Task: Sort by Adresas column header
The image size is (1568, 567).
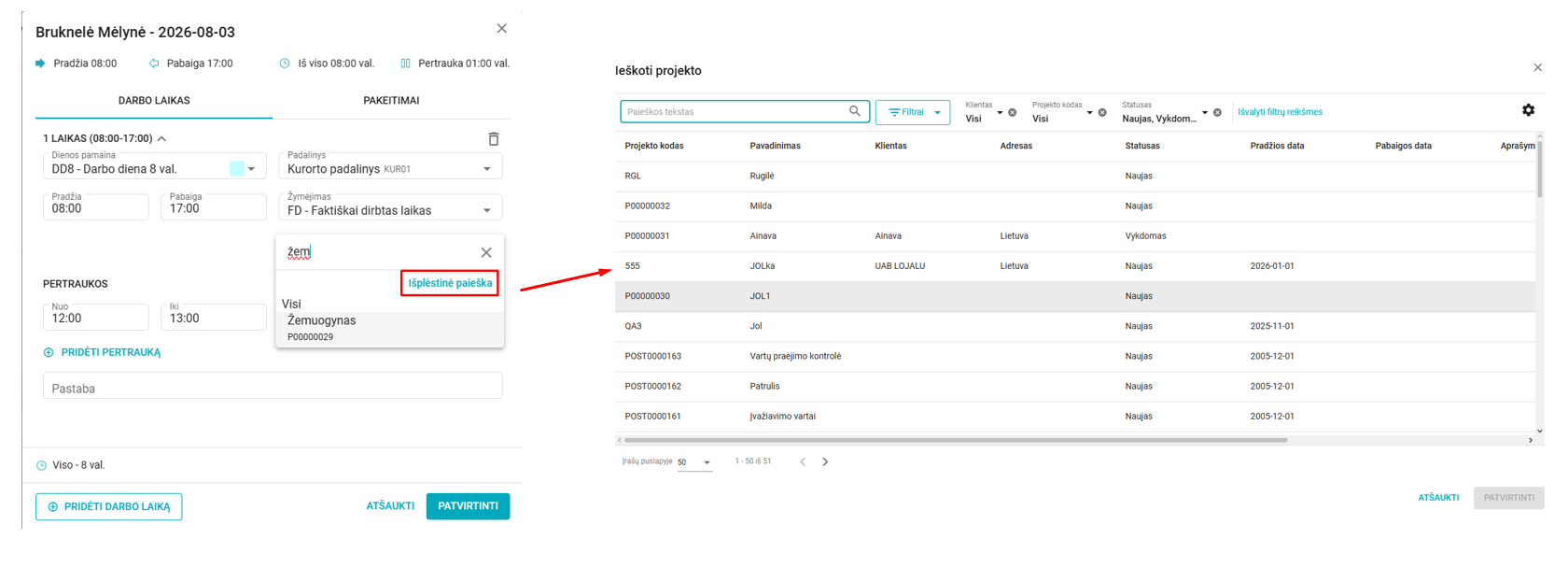Action: 1015,146
